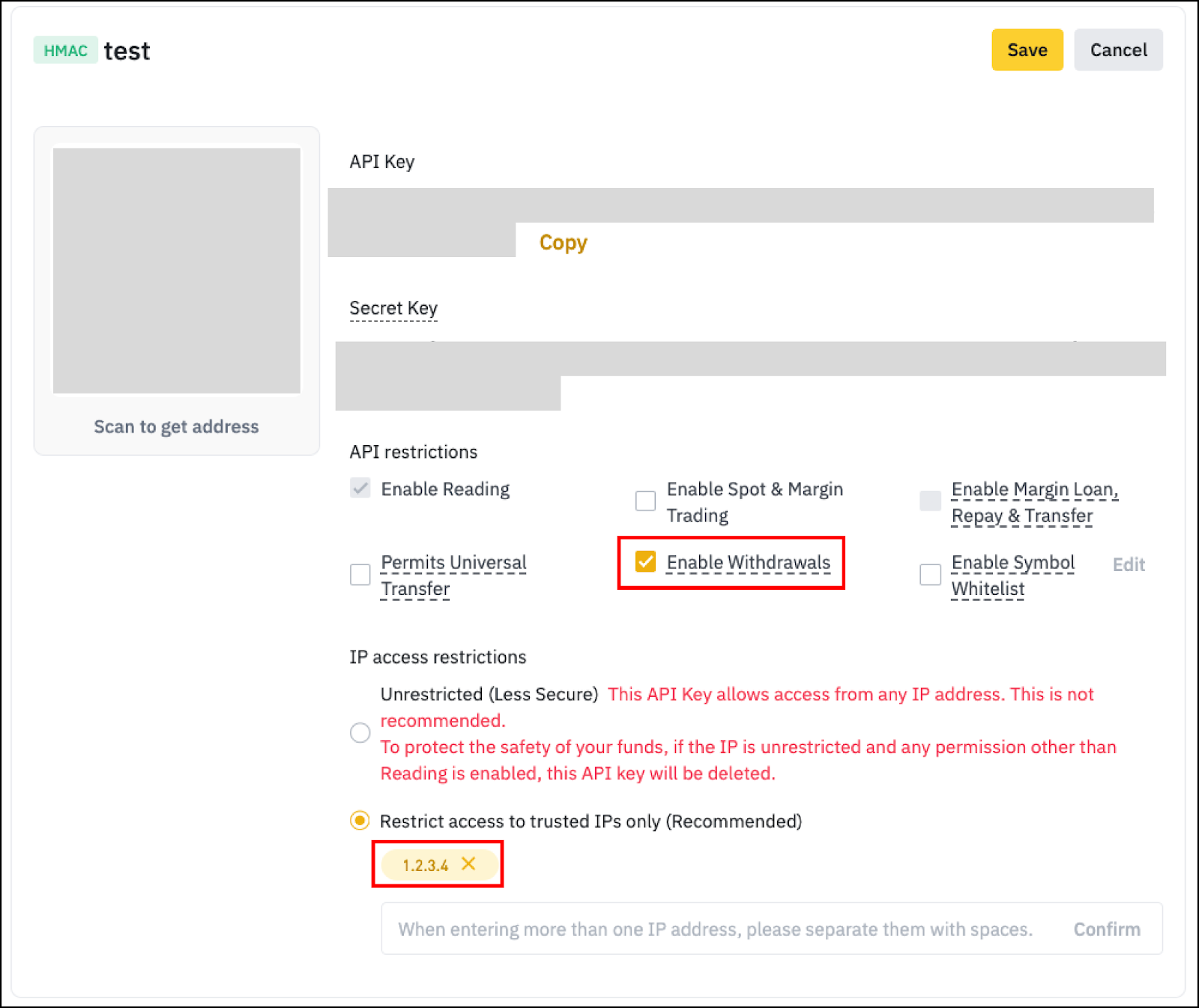The width and height of the screenshot is (1199, 1008).
Task: Cancel editing the API key
Action: 1119,50
